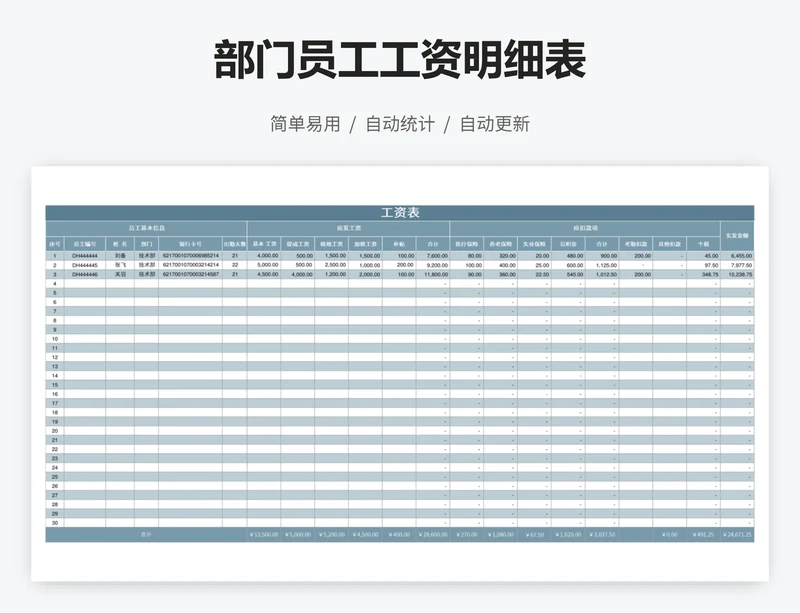
Task: Select footer net total ¥24,671.25
Action: [737, 535]
